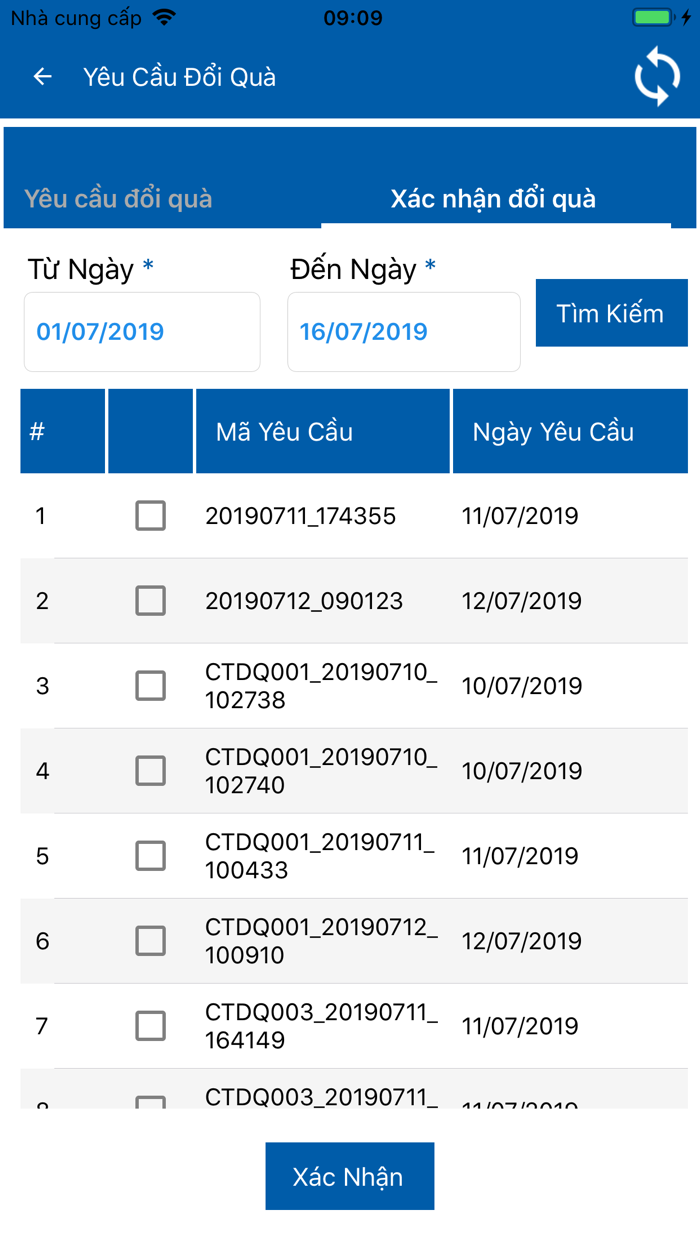The height and width of the screenshot is (1244, 700).
Task: Tap the battery indicator icon
Action: click(x=655, y=18)
